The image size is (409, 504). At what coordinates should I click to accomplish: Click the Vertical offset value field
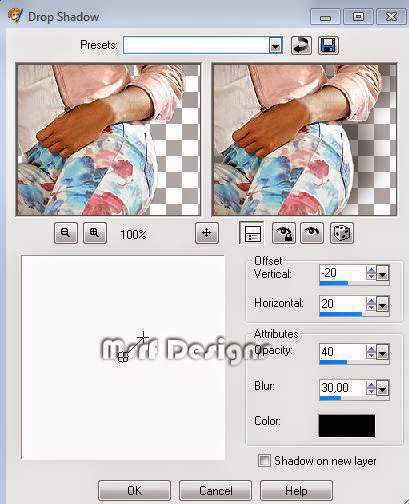pyautogui.click(x=343, y=273)
